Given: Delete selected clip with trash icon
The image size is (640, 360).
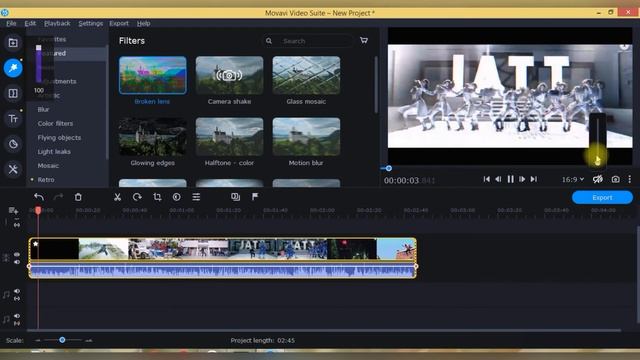Looking at the screenshot, I should click(78, 197).
